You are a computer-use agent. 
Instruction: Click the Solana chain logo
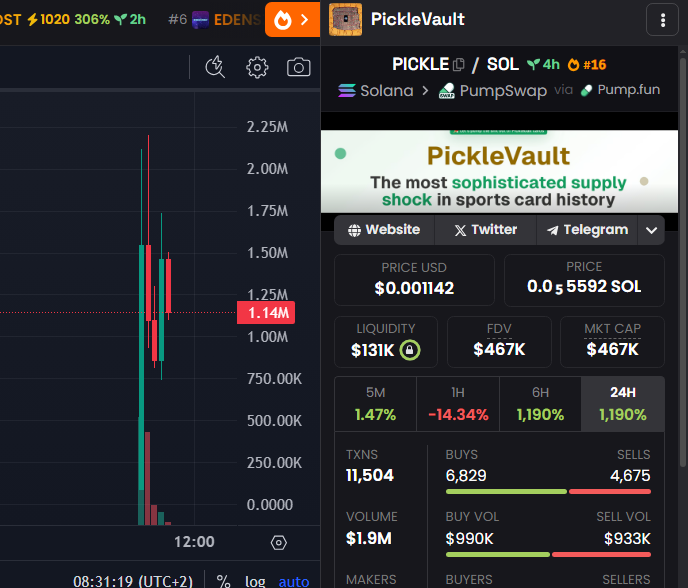347,90
